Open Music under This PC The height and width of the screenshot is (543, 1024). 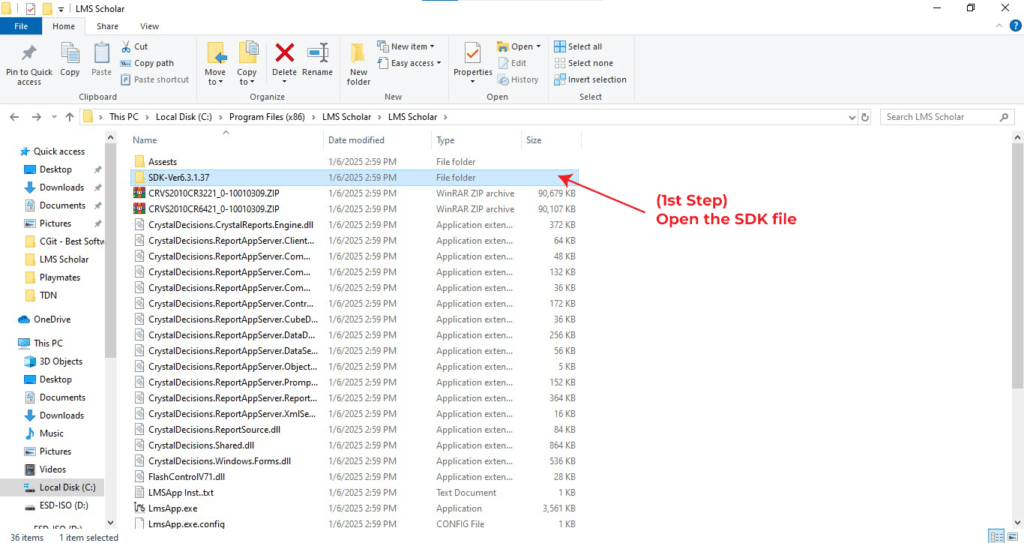(51, 433)
